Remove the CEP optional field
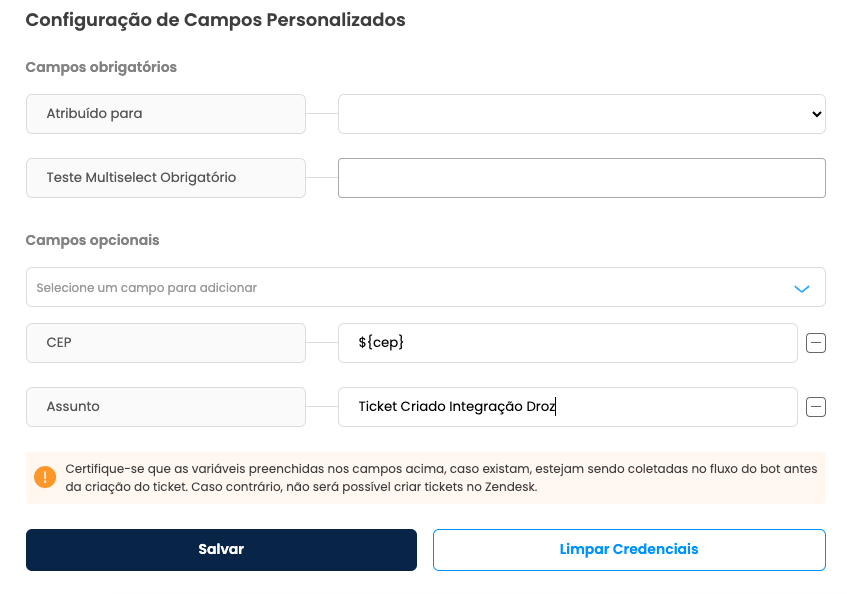Screen dimensions: 847x594 click(x=816, y=343)
